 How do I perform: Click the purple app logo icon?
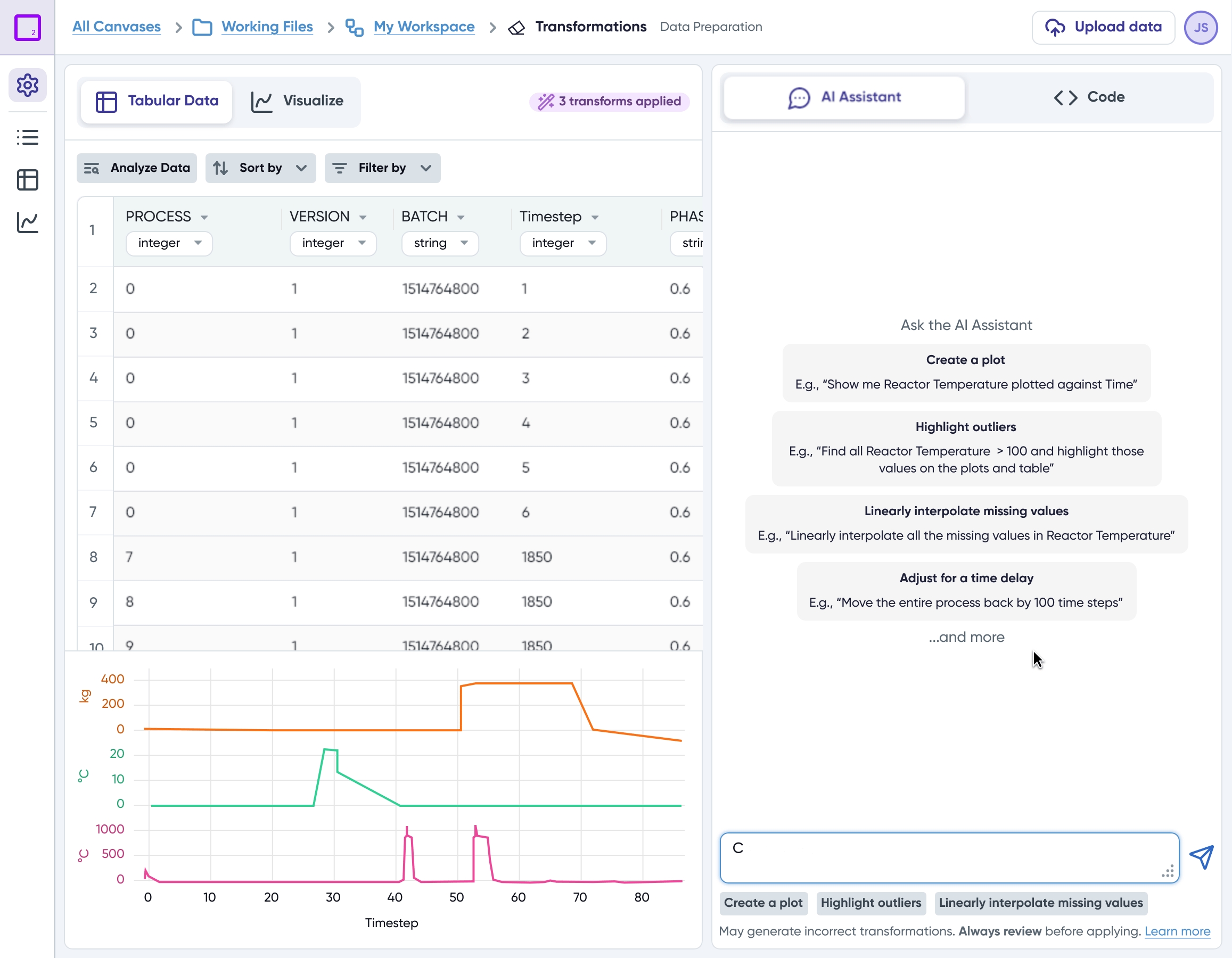(x=27, y=27)
